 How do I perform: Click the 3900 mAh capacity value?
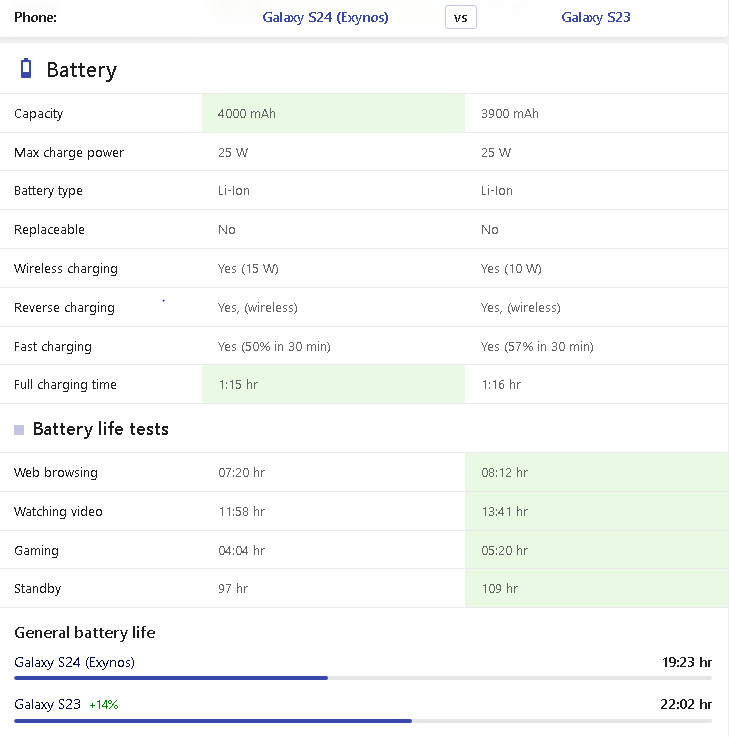coord(510,114)
